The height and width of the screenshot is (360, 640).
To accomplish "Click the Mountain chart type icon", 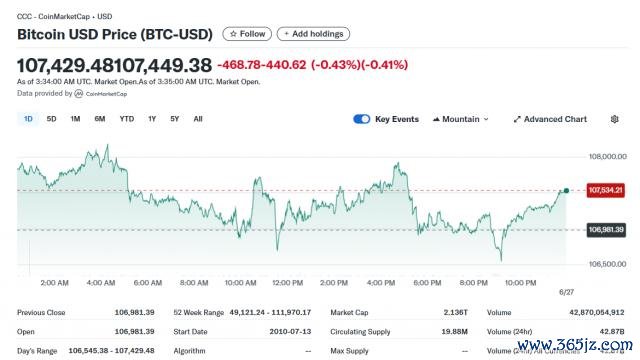I will [x=436, y=119].
